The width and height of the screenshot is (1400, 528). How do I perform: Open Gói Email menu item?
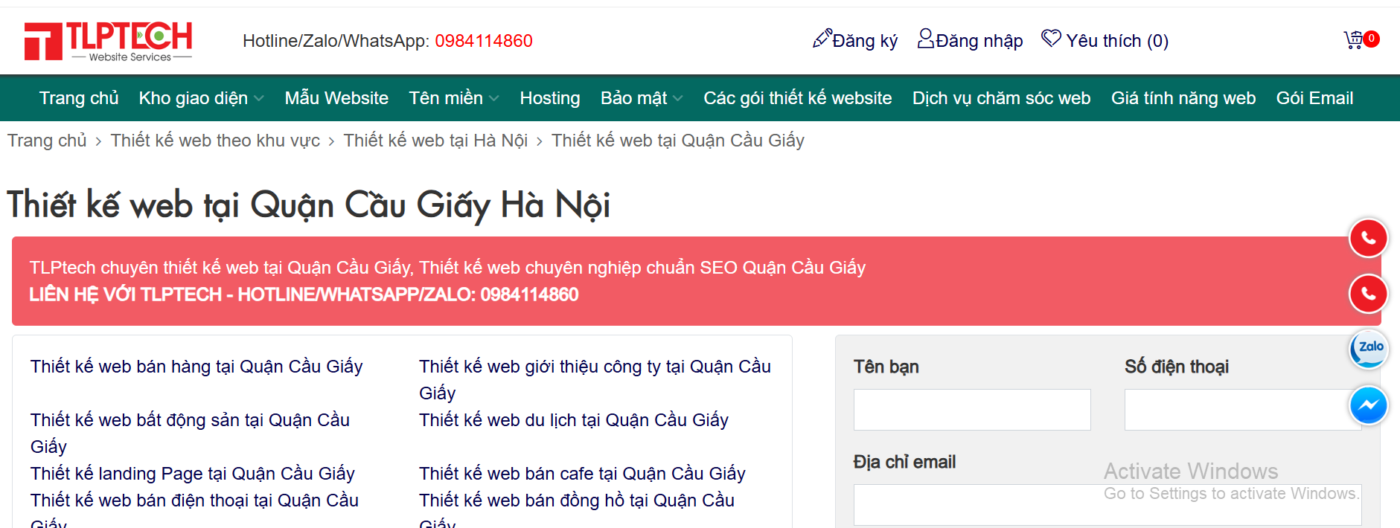[x=1315, y=98]
